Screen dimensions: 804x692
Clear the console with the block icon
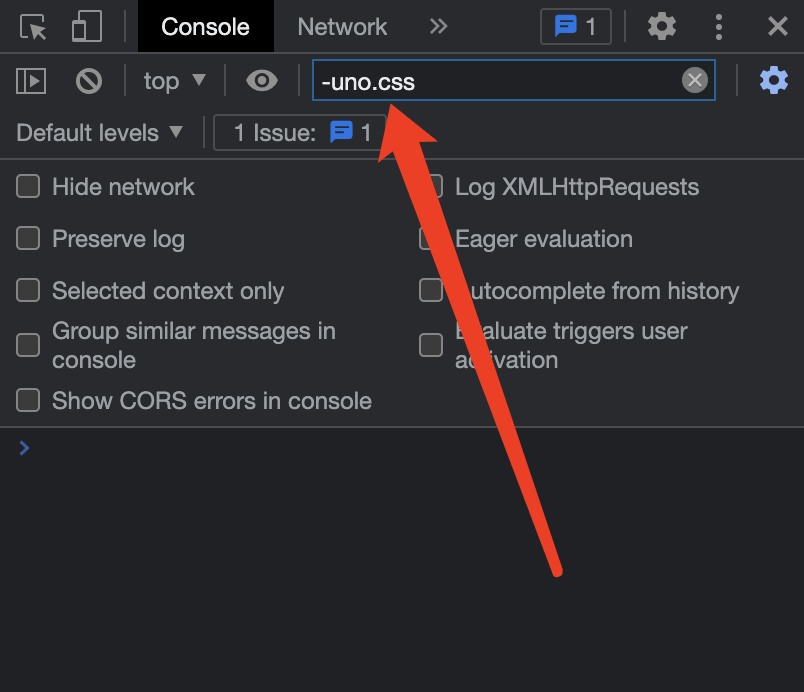click(x=89, y=81)
